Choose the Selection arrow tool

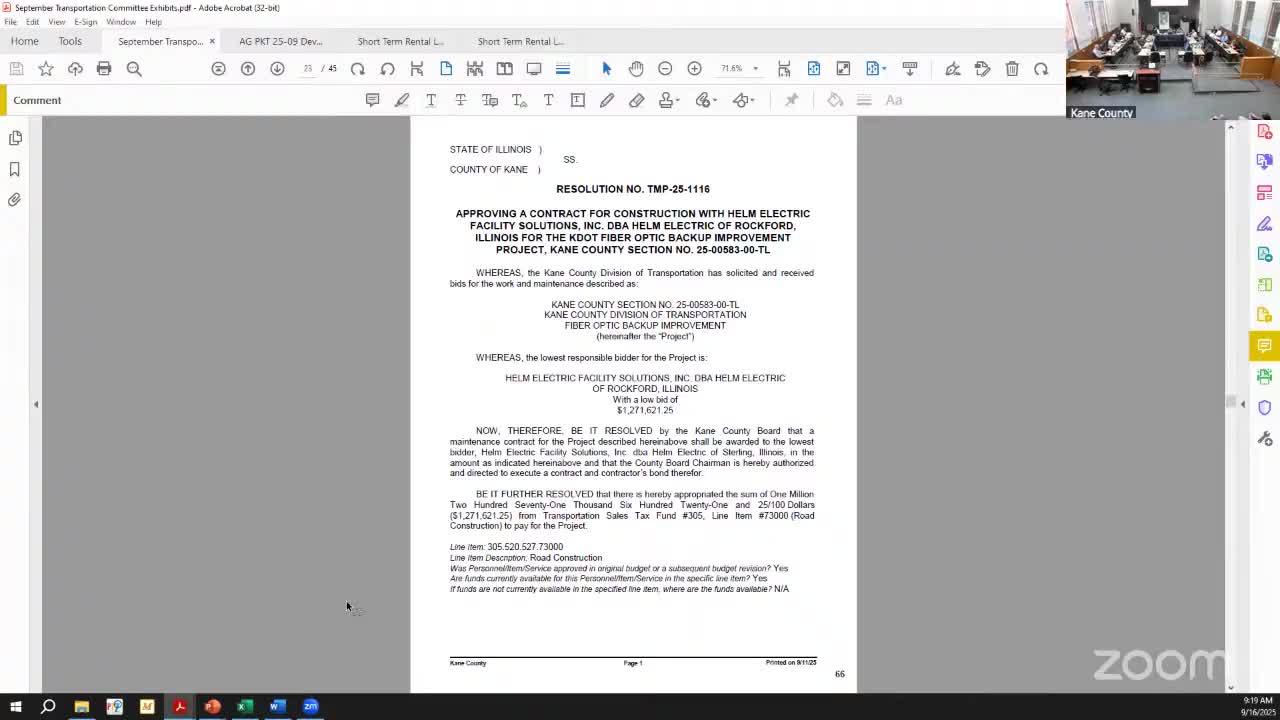click(606, 69)
